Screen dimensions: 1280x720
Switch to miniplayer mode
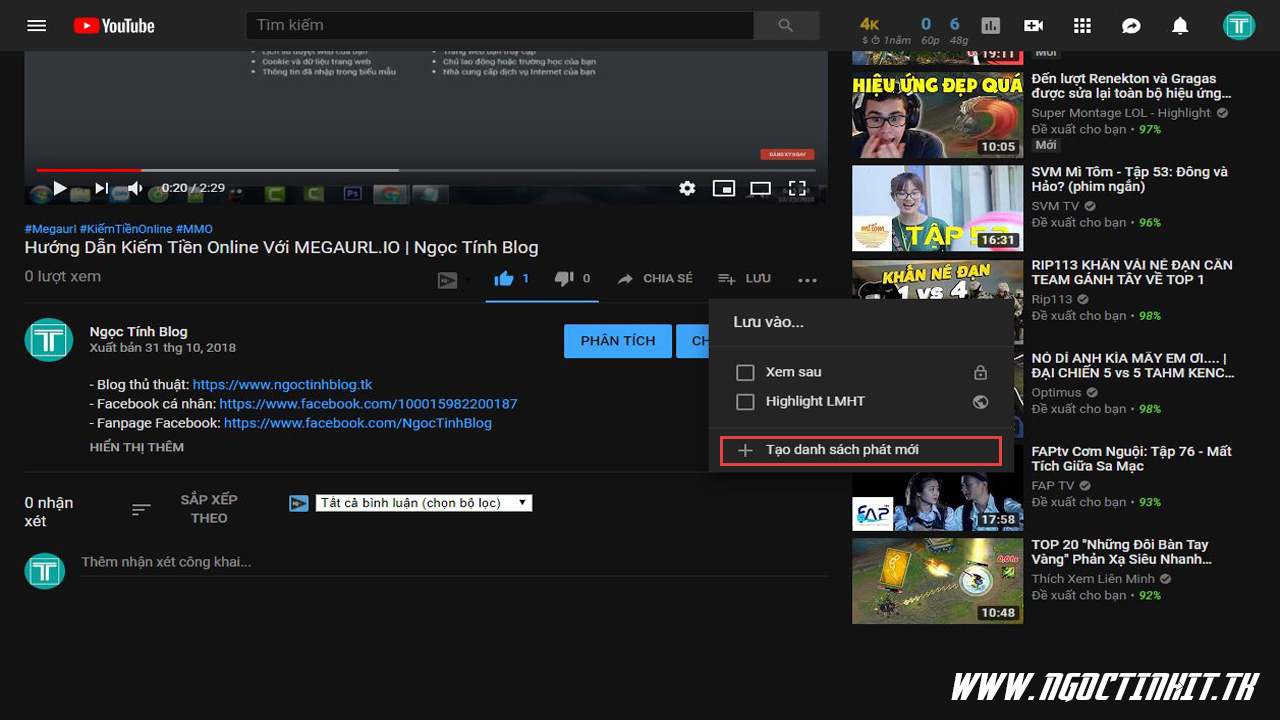click(724, 187)
